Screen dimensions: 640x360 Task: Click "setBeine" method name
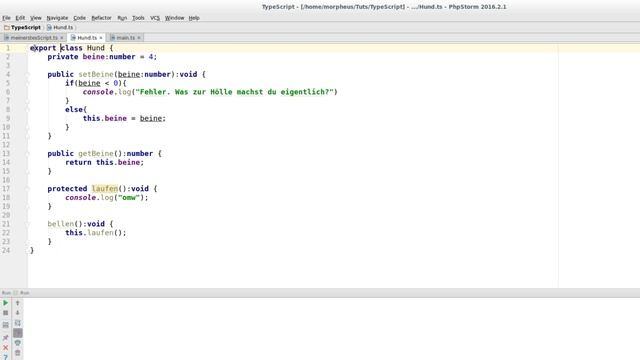pyautogui.click(x=96, y=74)
